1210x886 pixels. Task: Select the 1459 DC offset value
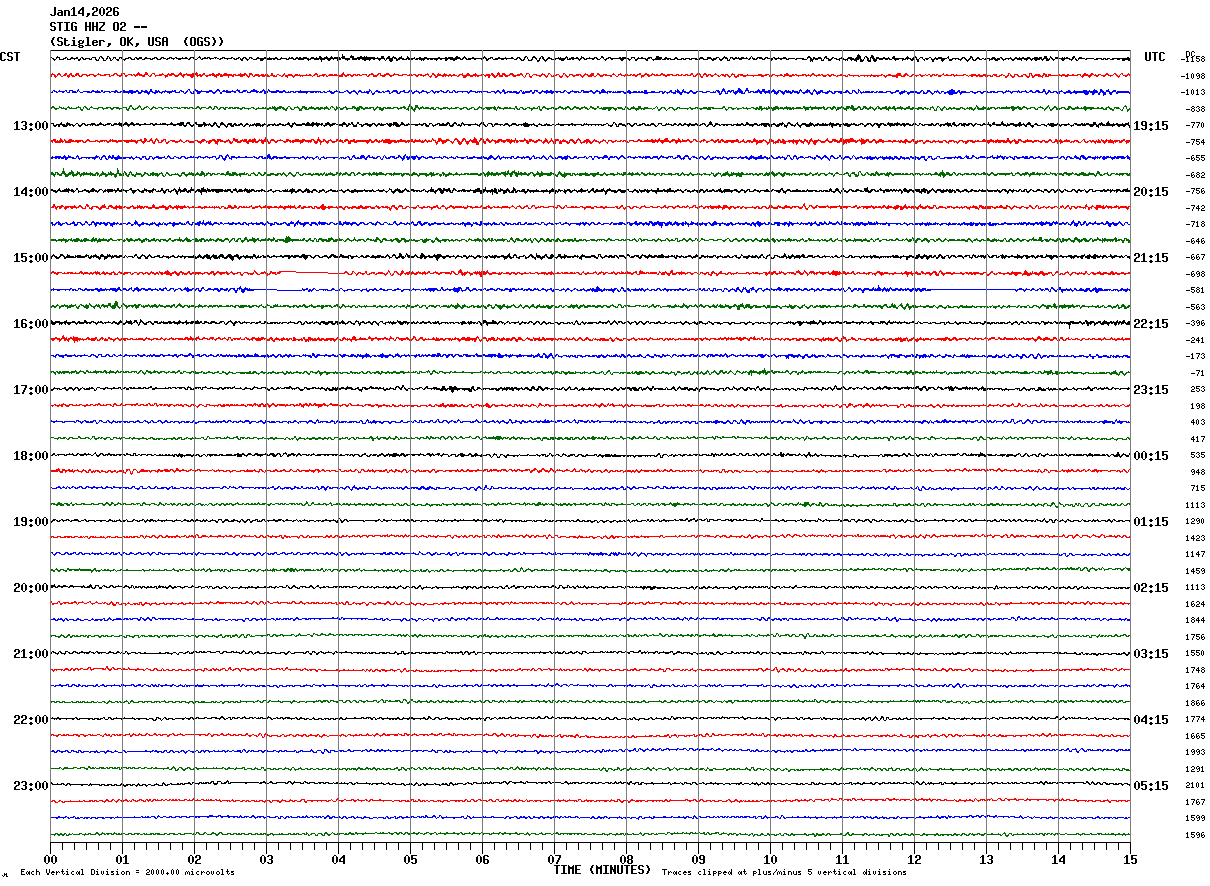point(1195,571)
